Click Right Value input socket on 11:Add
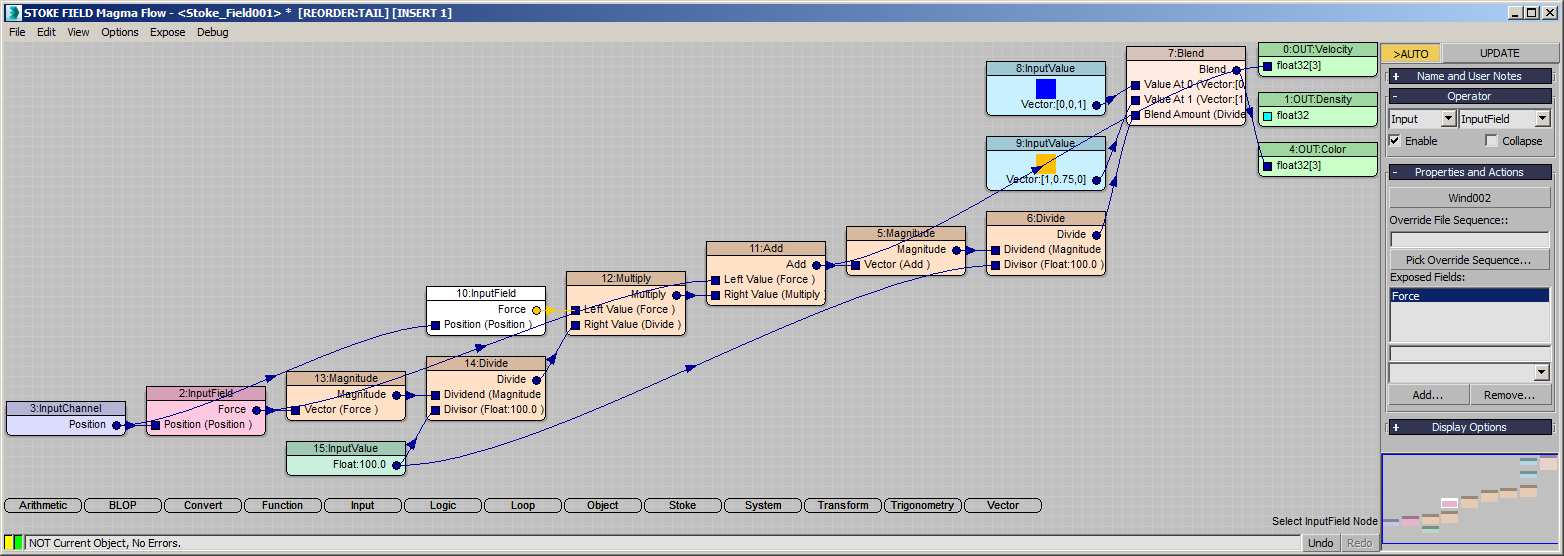 pos(715,295)
